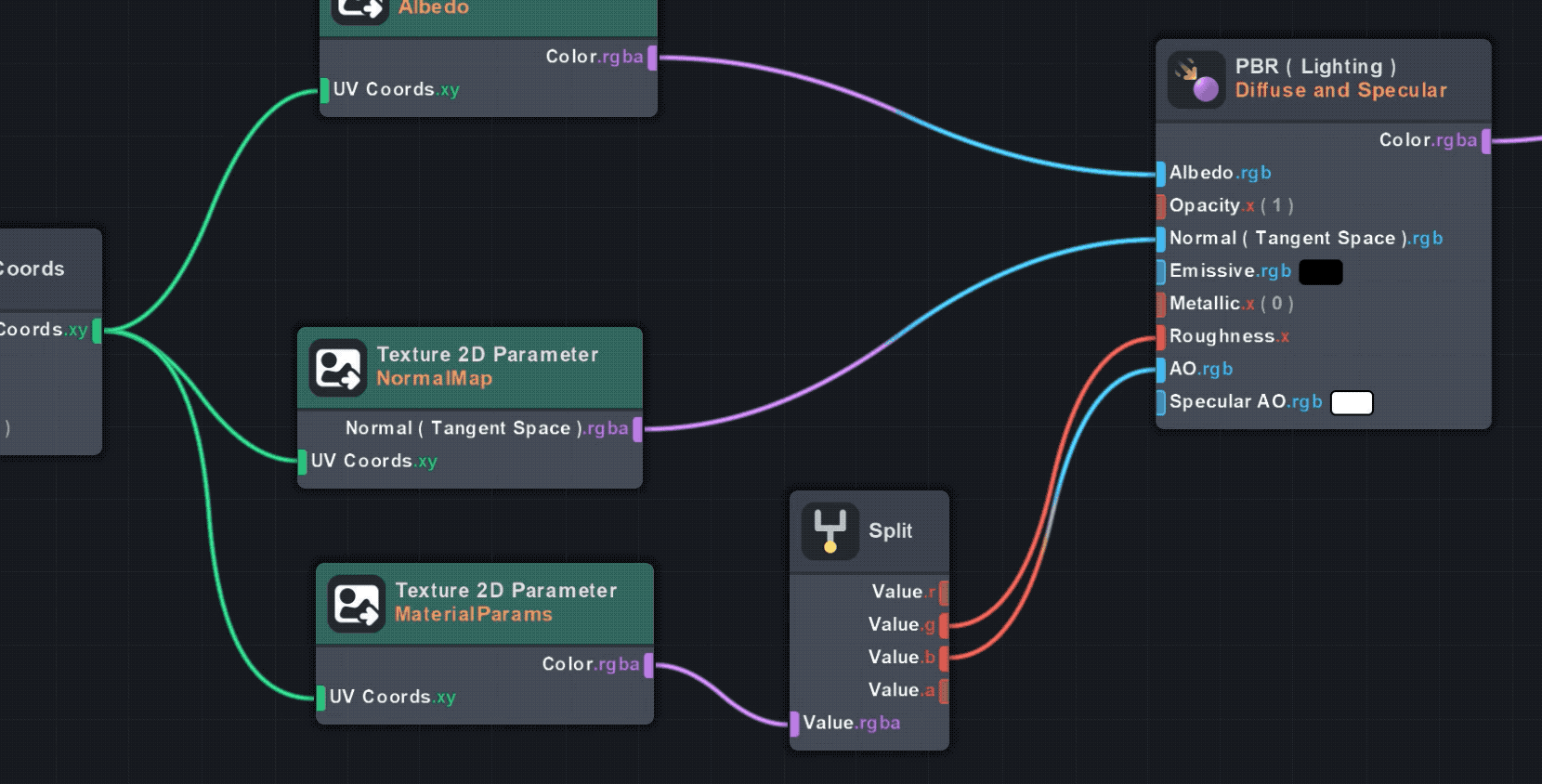This screenshot has height=784, width=1542.
Task: Click the Value.g output port on Split
Action: [x=944, y=625]
